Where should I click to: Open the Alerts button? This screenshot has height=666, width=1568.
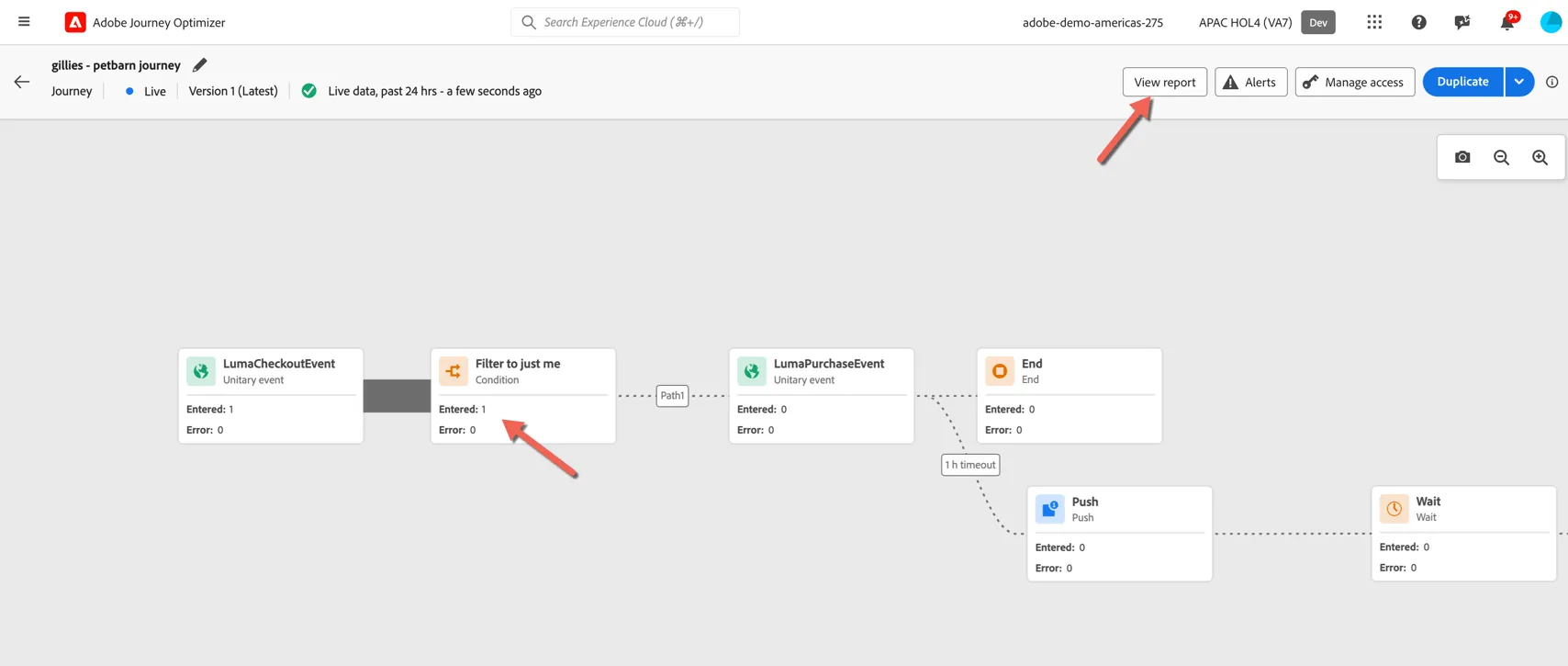click(x=1250, y=82)
